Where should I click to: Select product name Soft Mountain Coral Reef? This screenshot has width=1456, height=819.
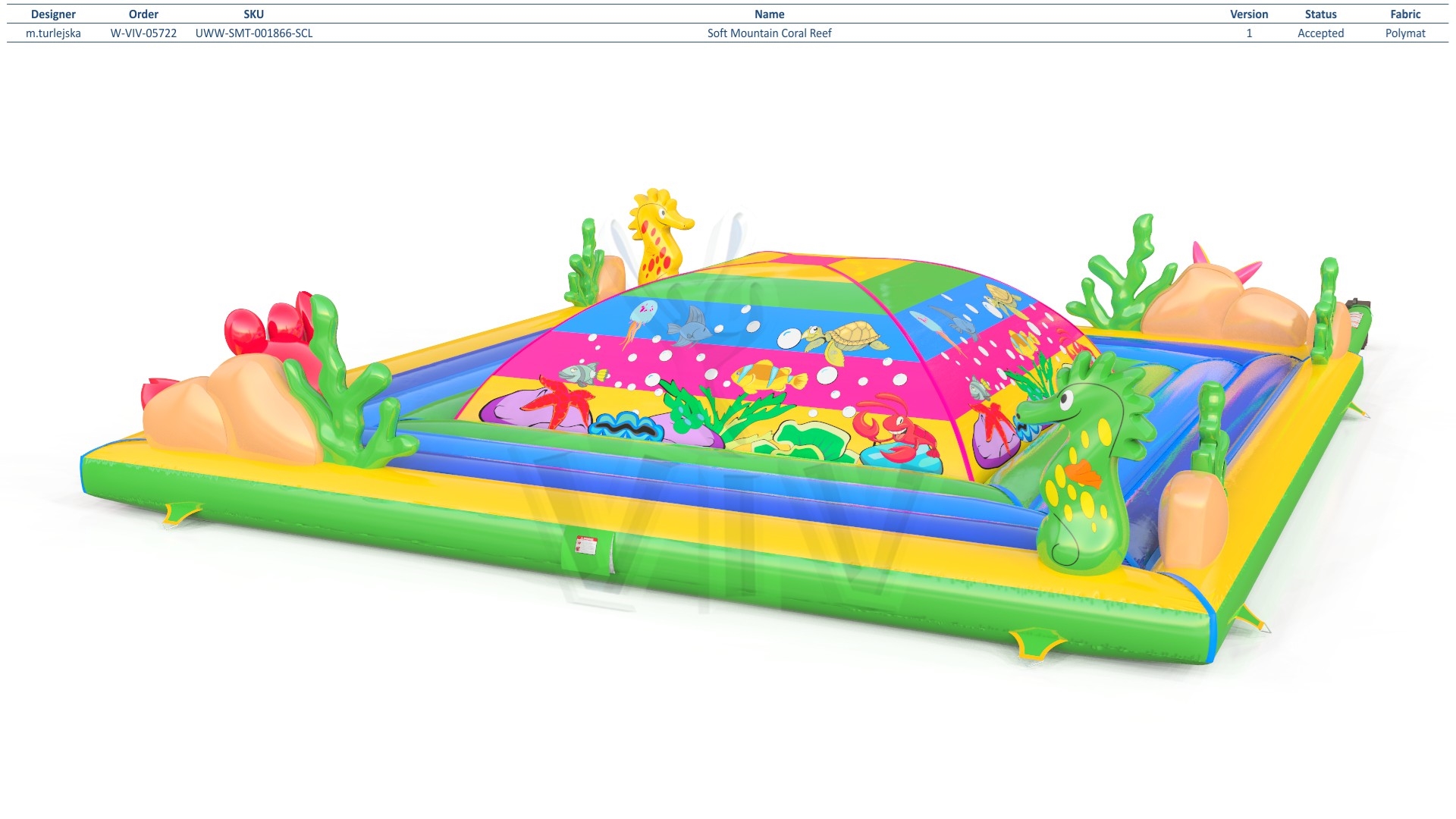coord(769,33)
